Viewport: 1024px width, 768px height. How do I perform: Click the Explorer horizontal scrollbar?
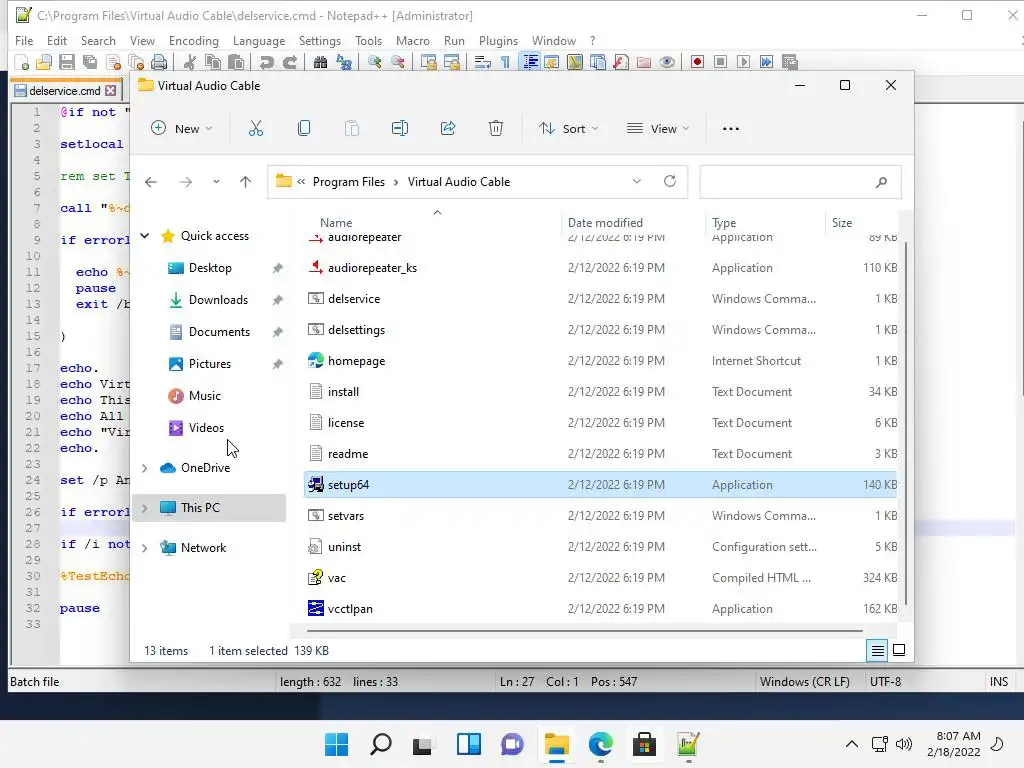coord(584,631)
